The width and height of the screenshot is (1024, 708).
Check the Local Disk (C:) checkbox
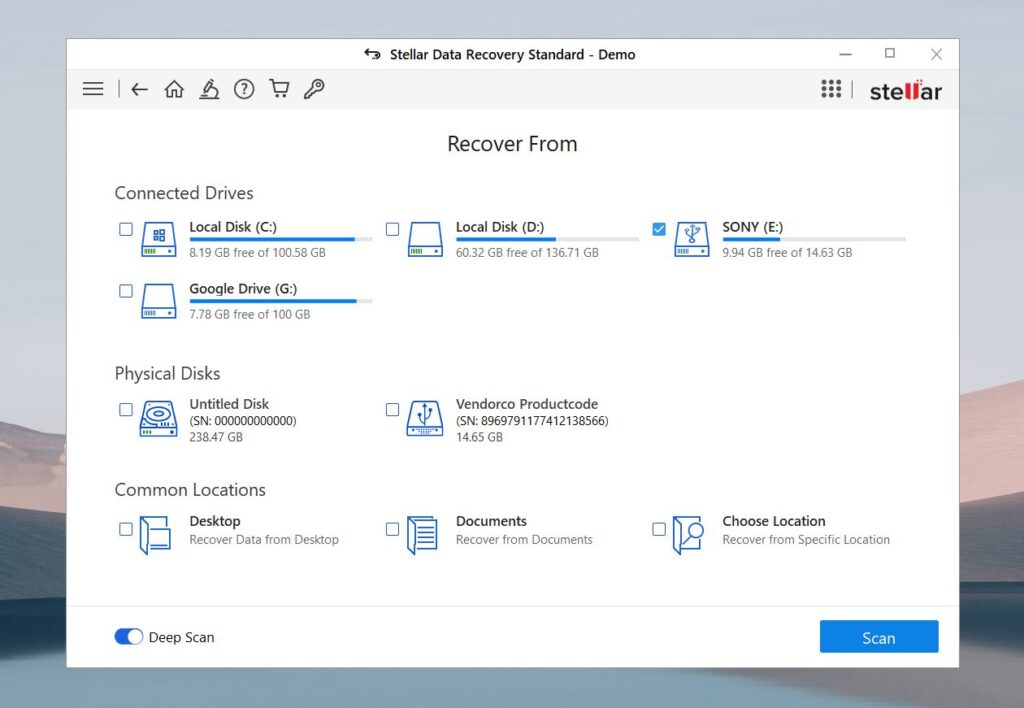(x=125, y=229)
